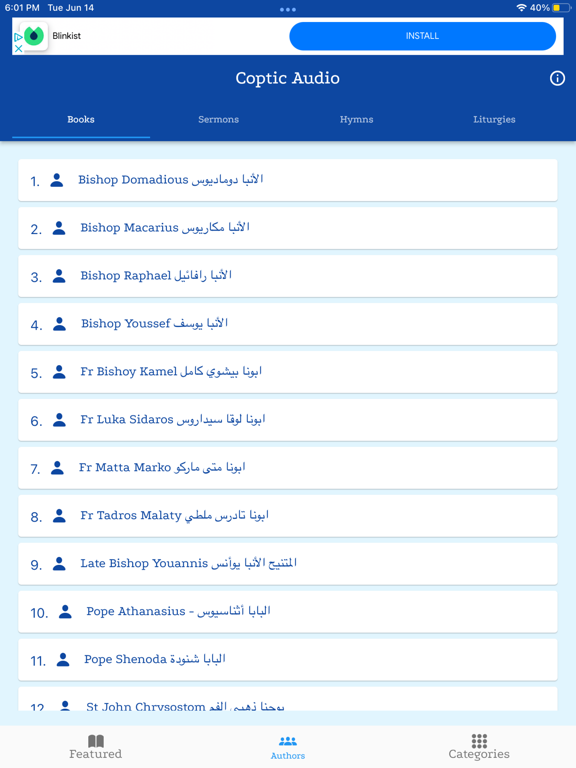Screen dimensions: 576x768
Task: Switch to the Liturgies tab
Action: coord(494,120)
